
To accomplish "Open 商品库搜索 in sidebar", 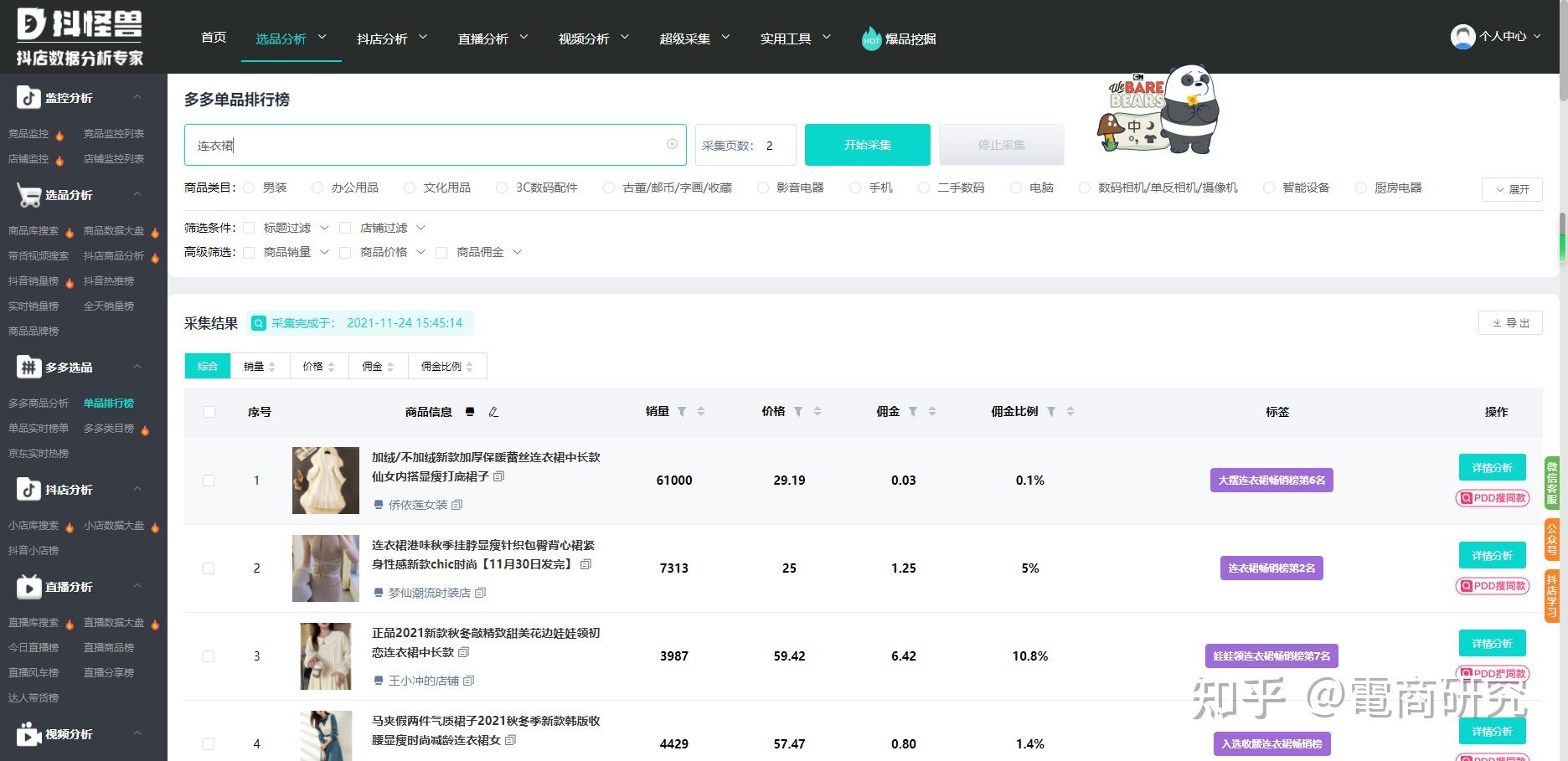I will pyautogui.click(x=34, y=231).
